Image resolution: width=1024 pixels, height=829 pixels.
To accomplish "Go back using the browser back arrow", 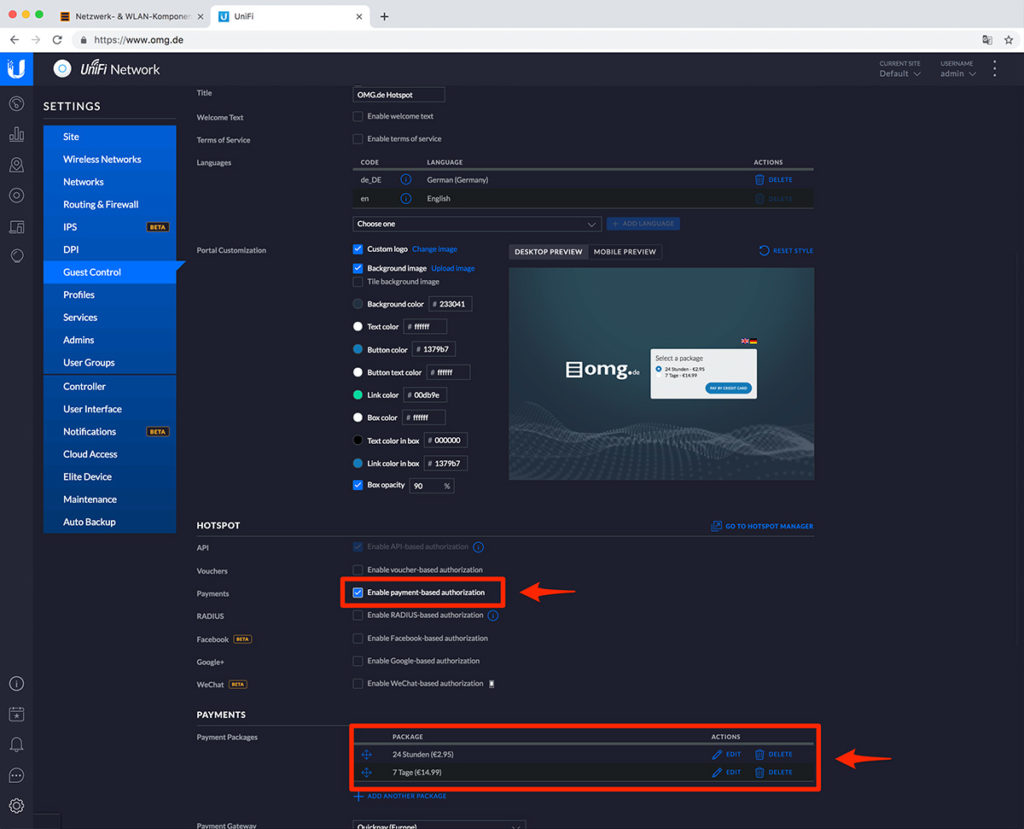I will (14, 40).
